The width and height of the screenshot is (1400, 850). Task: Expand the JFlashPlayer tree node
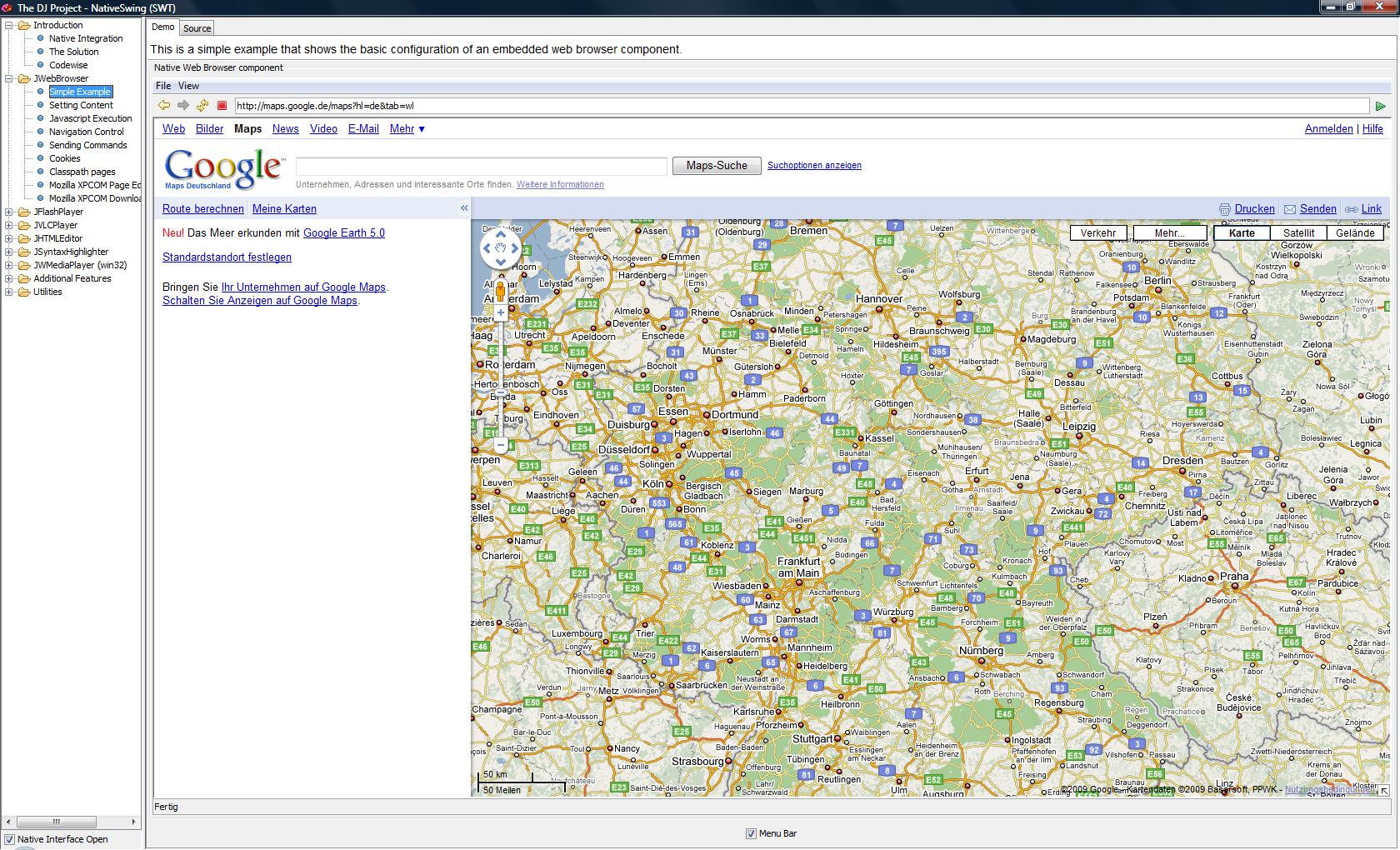coord(9,212)
